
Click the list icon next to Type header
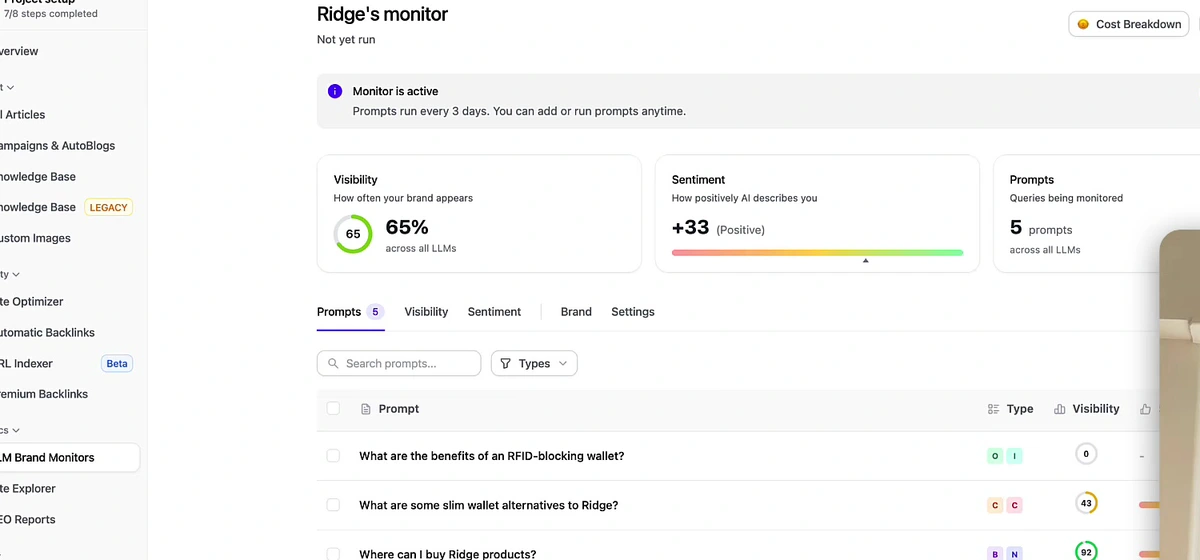tap(993, 409)
